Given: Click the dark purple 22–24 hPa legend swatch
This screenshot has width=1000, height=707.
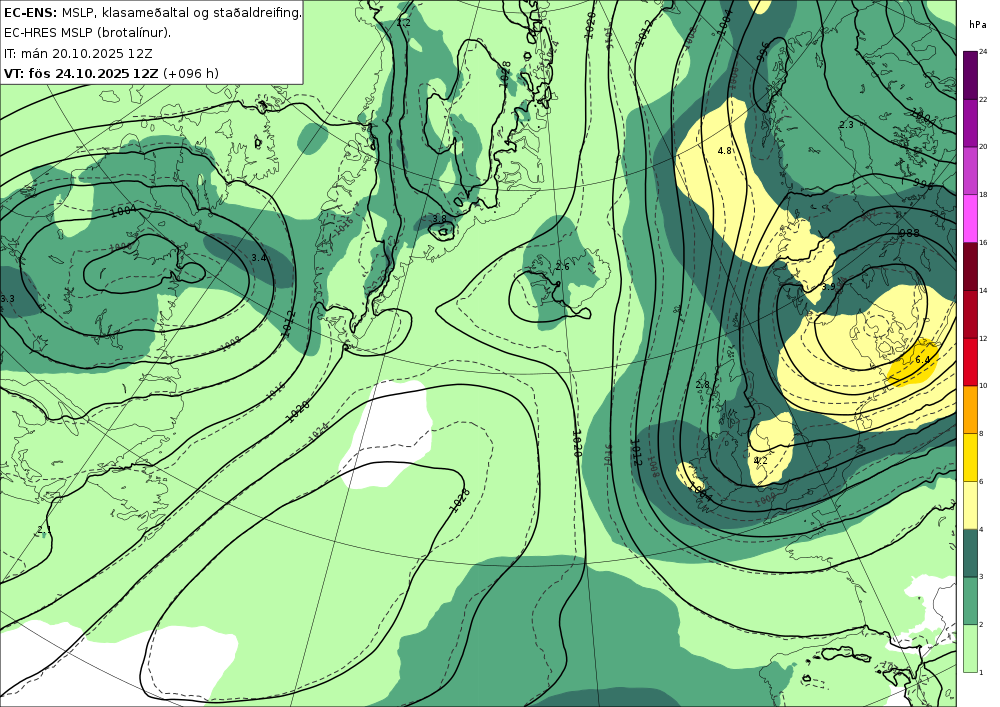Looking at the screenshot, I should click(x=970, y=75).
